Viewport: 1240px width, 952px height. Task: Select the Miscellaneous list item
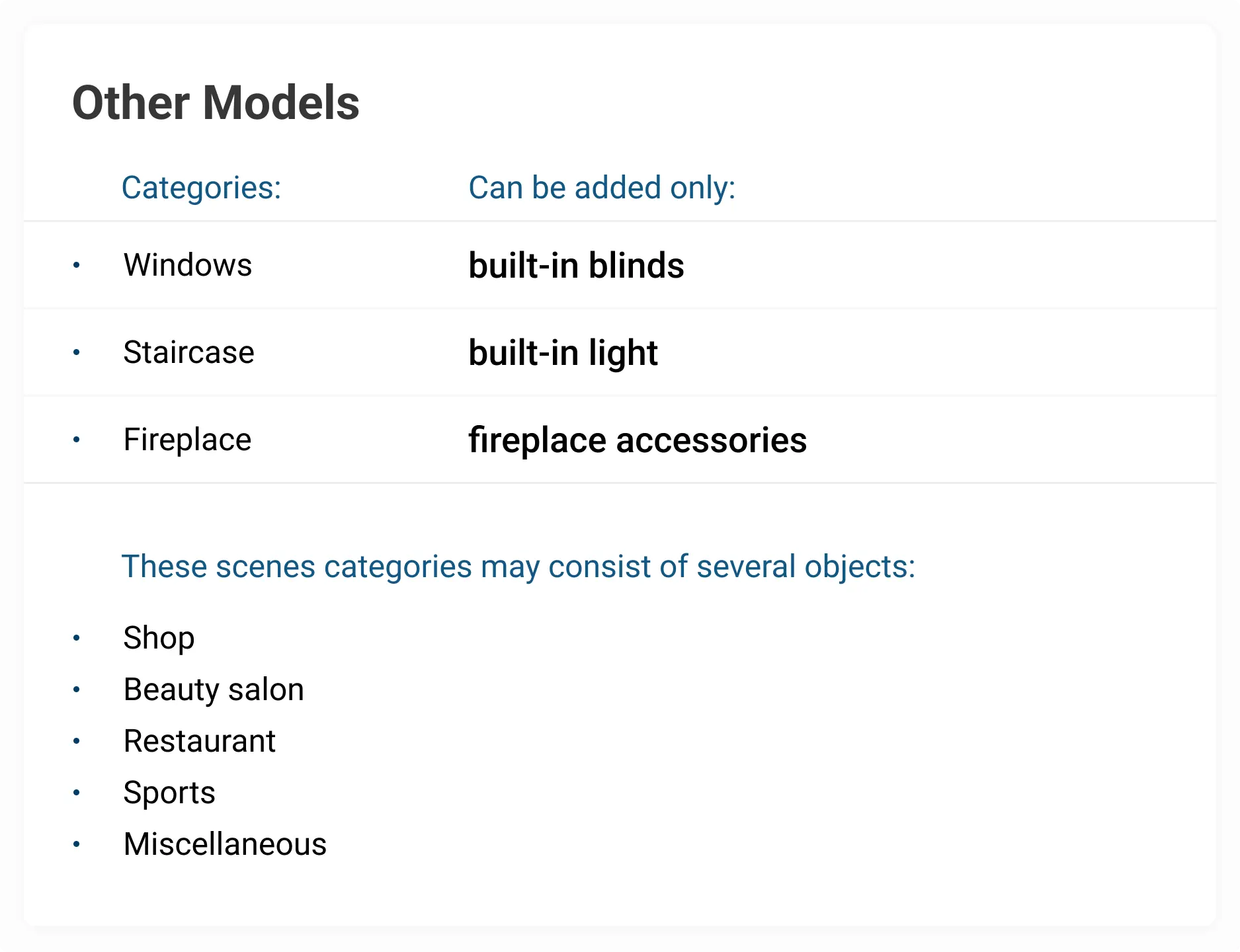point(225,844)
